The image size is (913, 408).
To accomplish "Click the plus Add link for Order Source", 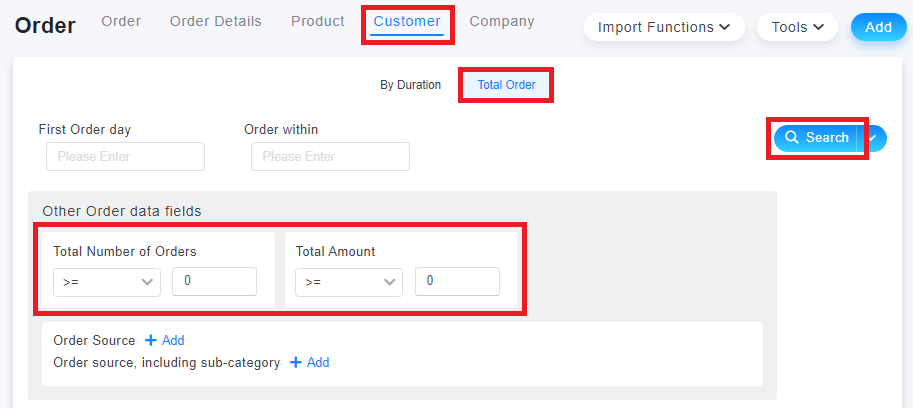I will tap(164, 340).
